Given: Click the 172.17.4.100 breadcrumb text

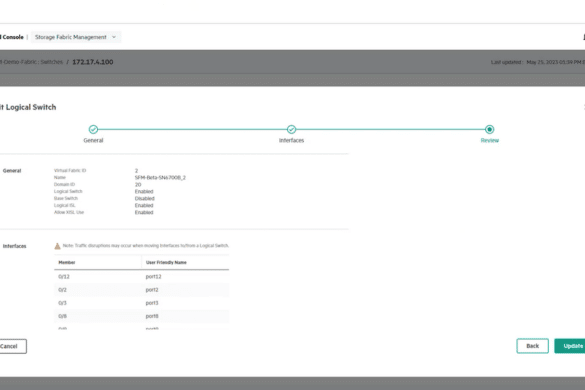Looking at the screenshot, I should [x=93, y=62].
